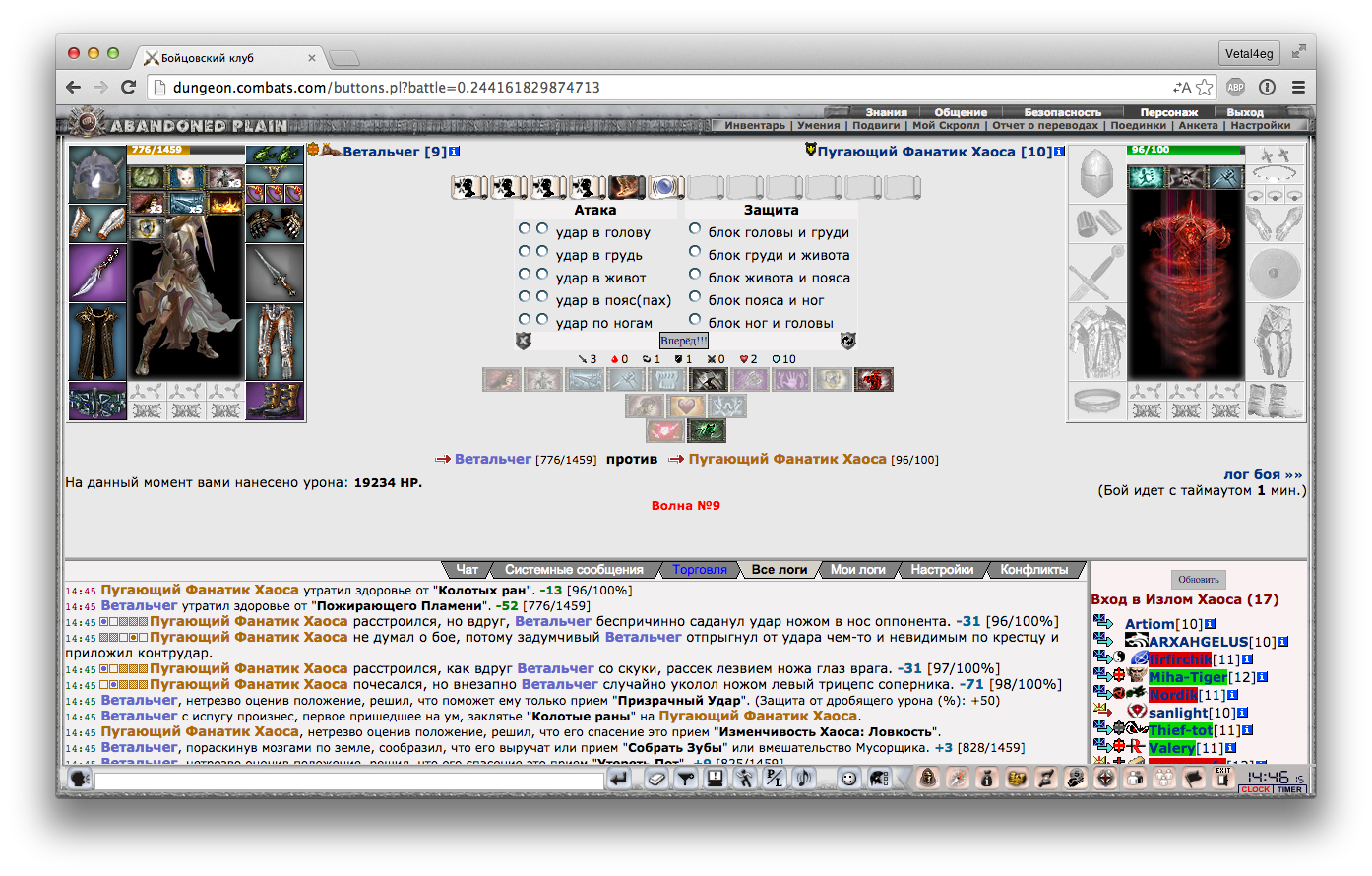Activate the red fist combat skill icon

[x=874, y=379]
